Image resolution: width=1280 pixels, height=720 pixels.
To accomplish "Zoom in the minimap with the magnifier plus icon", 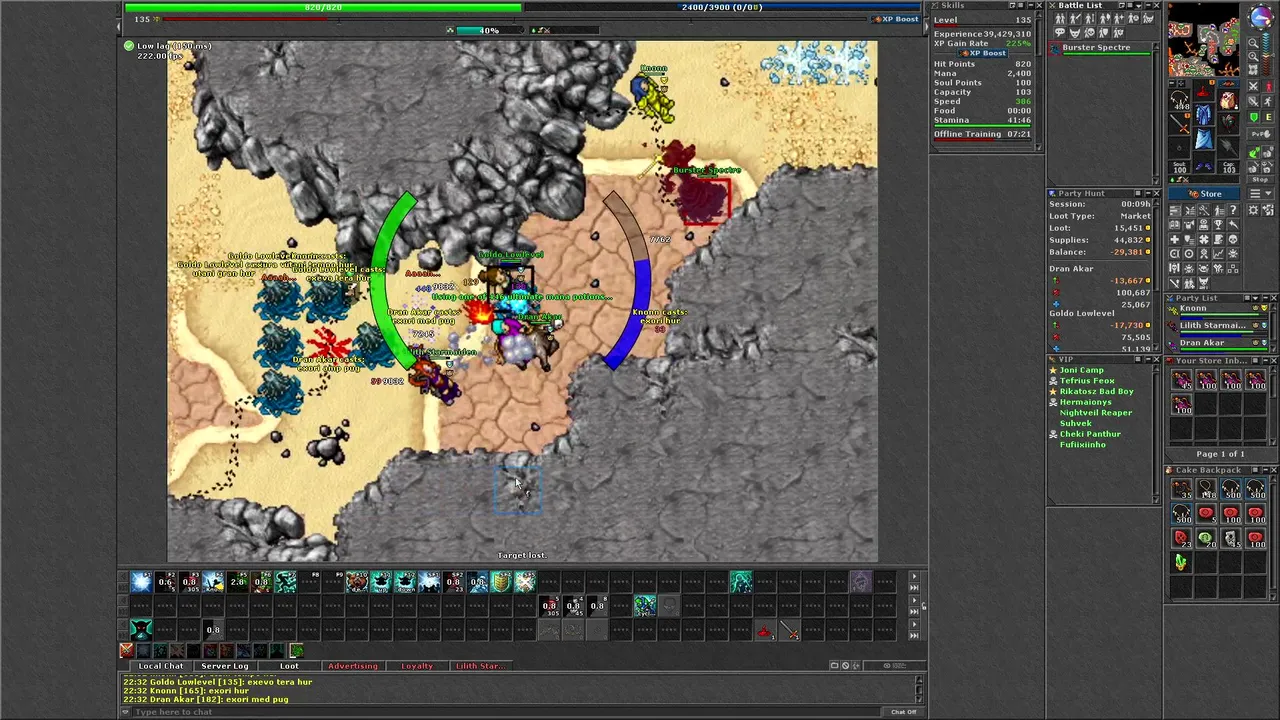I will click(x=1253, y=56).
